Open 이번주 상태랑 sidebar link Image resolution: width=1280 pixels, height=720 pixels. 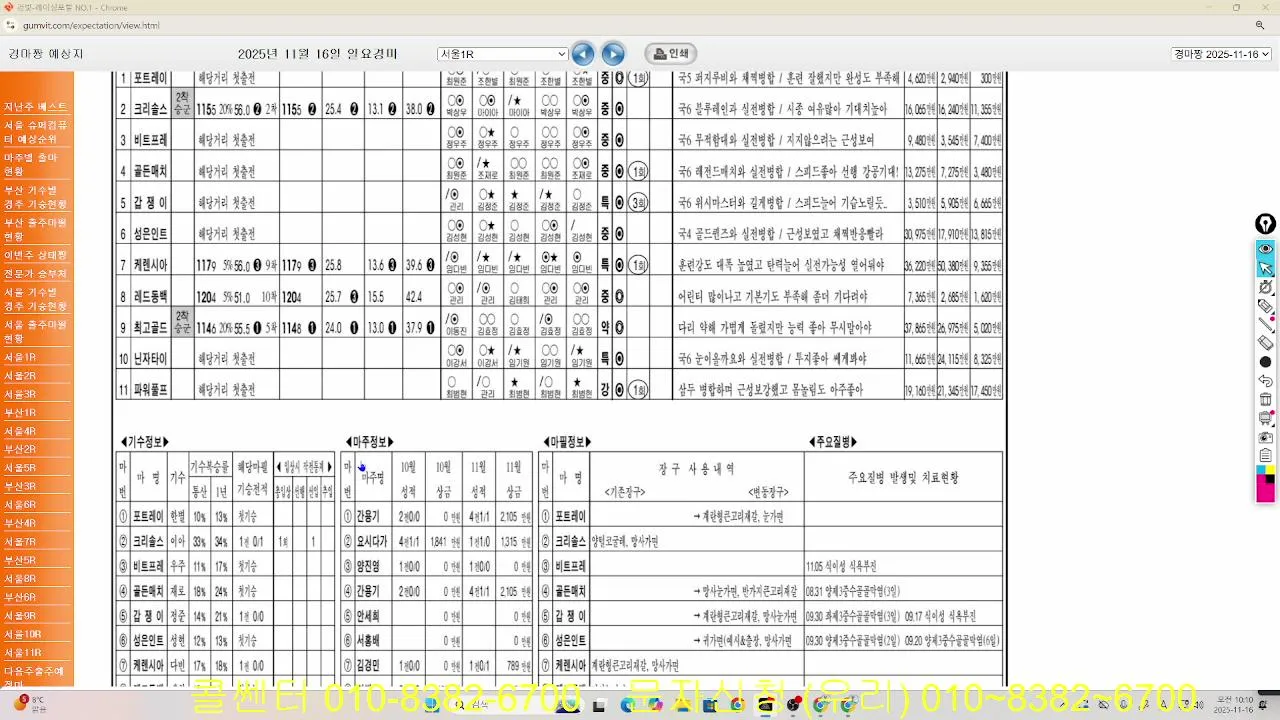pos(36,255)
